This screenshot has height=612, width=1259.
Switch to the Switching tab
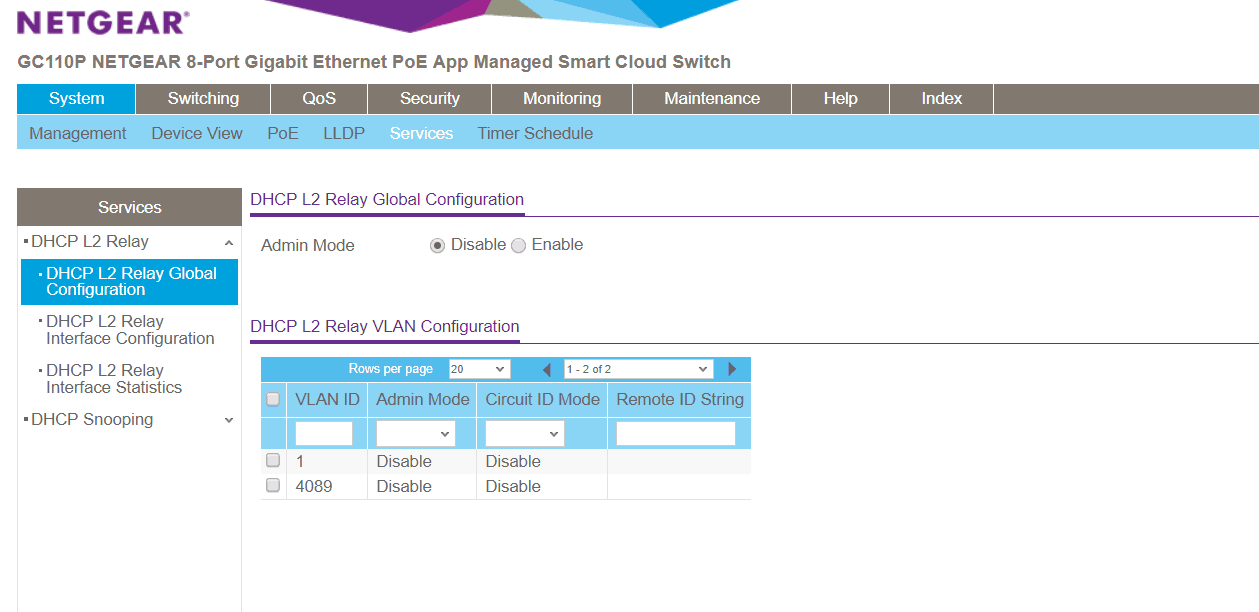point(203,99)
